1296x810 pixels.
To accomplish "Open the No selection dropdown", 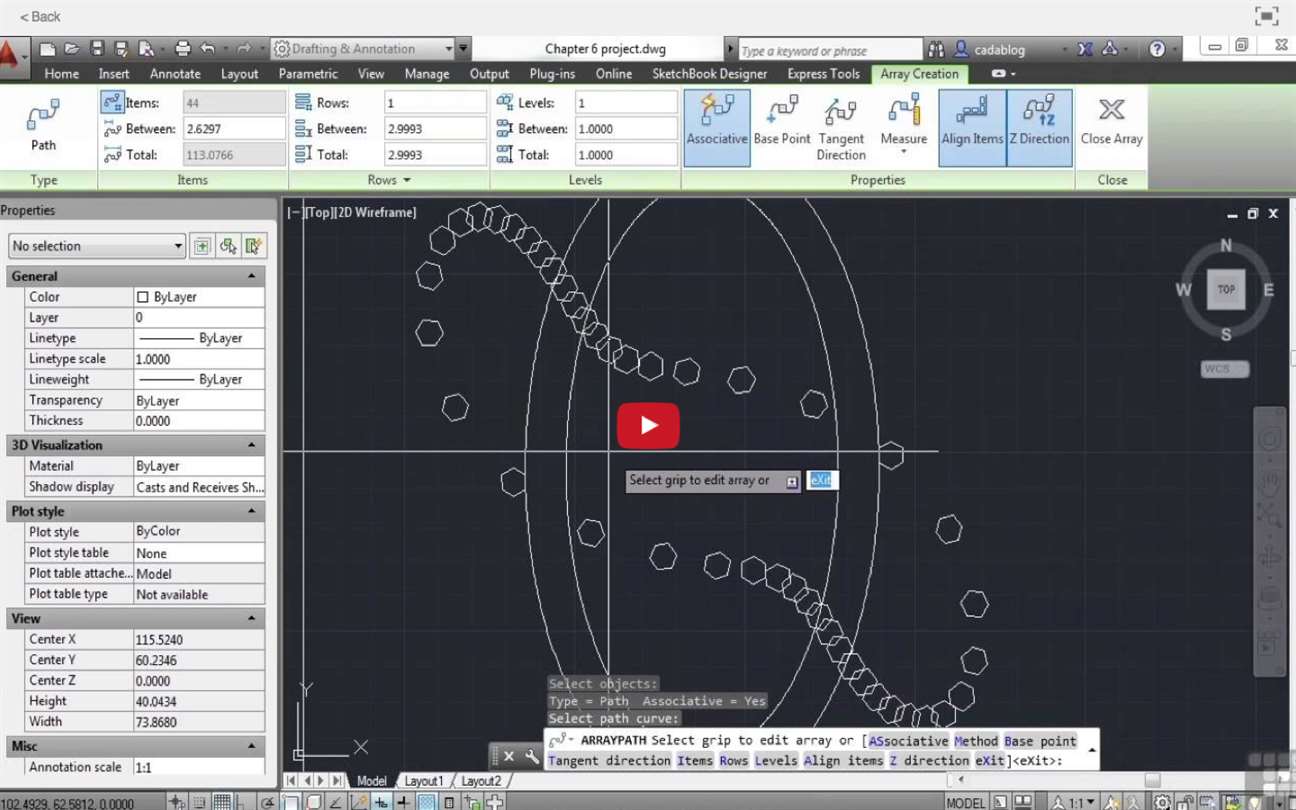I will point(97,246).
